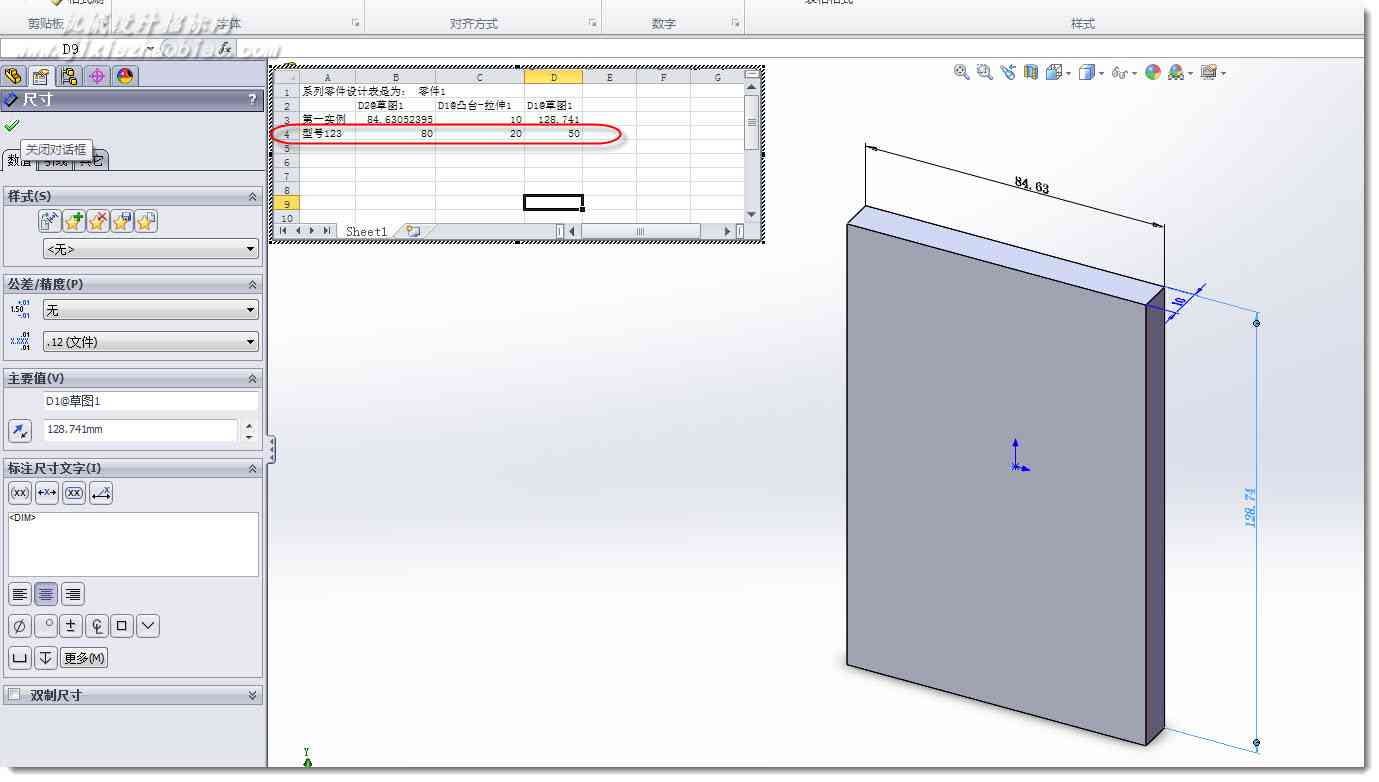Viewport: 1379px width, 782px height.
Task: Collapse the 样式(S) section
Action: click(252, 197)
